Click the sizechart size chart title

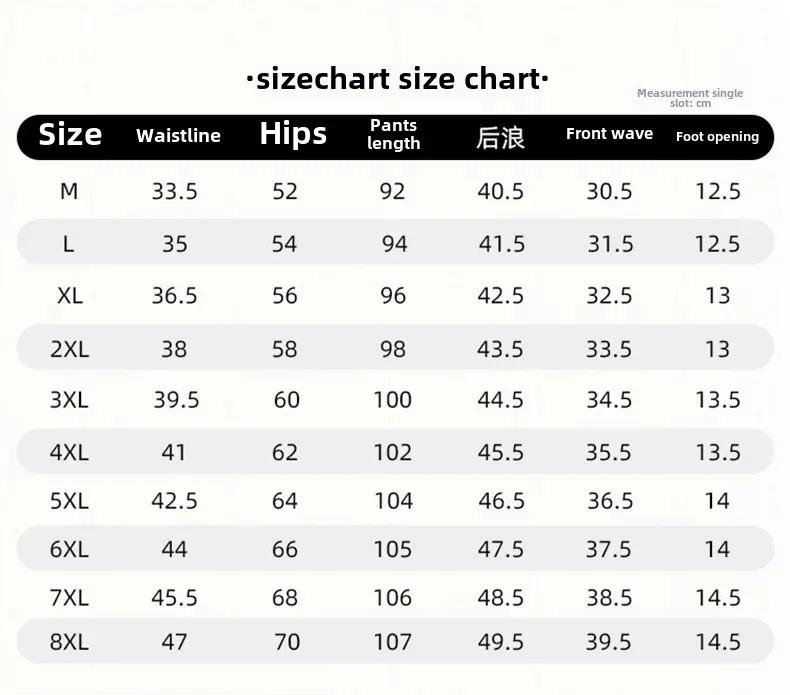(x=398, y=79)
